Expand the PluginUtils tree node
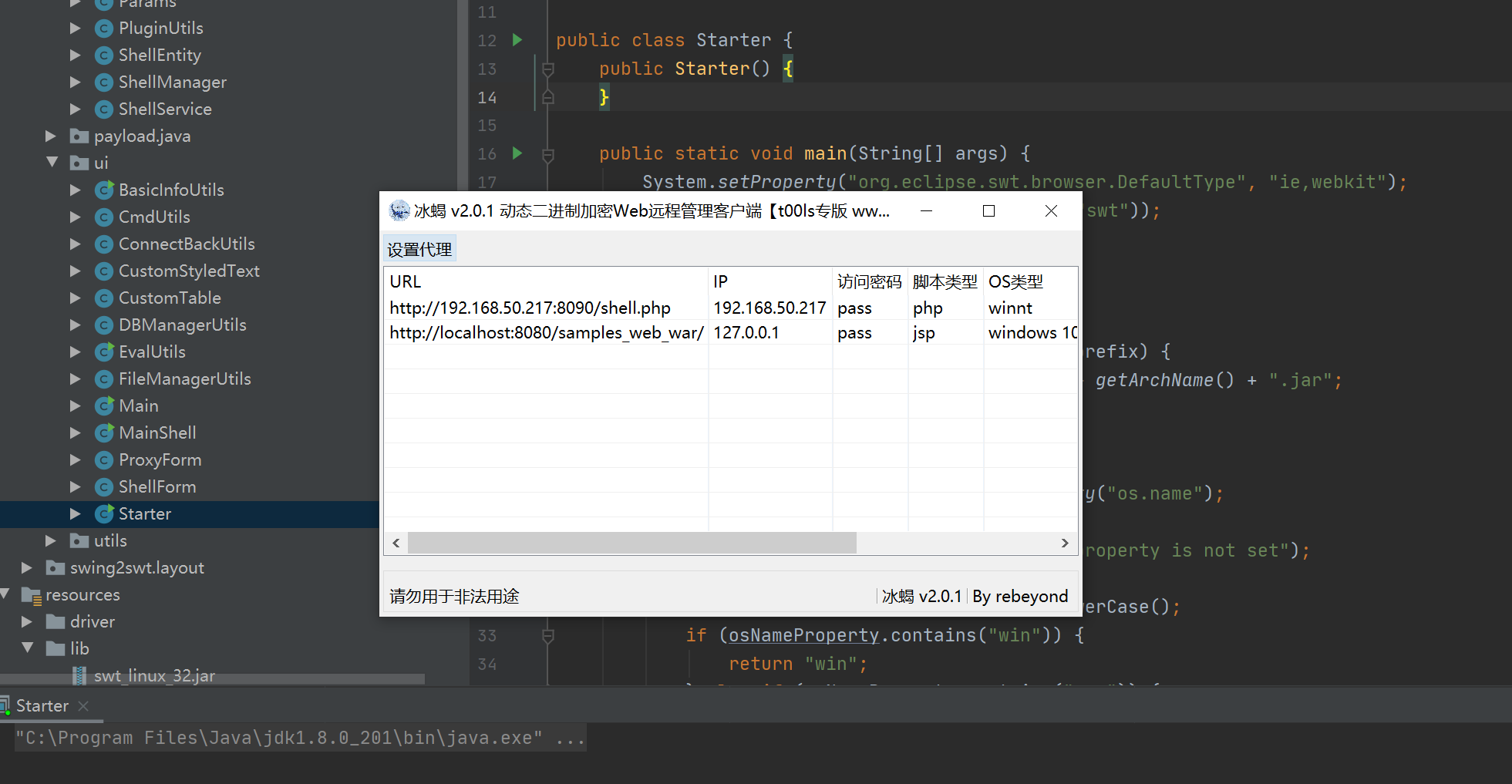Image resolution: width=1512 pixels, height=784 pixels. click(75, 29)
